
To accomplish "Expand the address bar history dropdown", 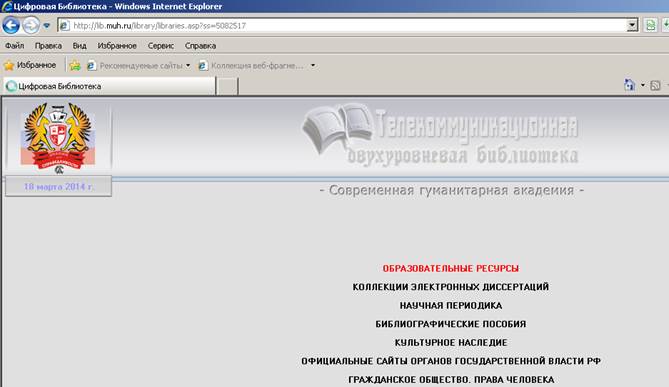I will (632, 26).
